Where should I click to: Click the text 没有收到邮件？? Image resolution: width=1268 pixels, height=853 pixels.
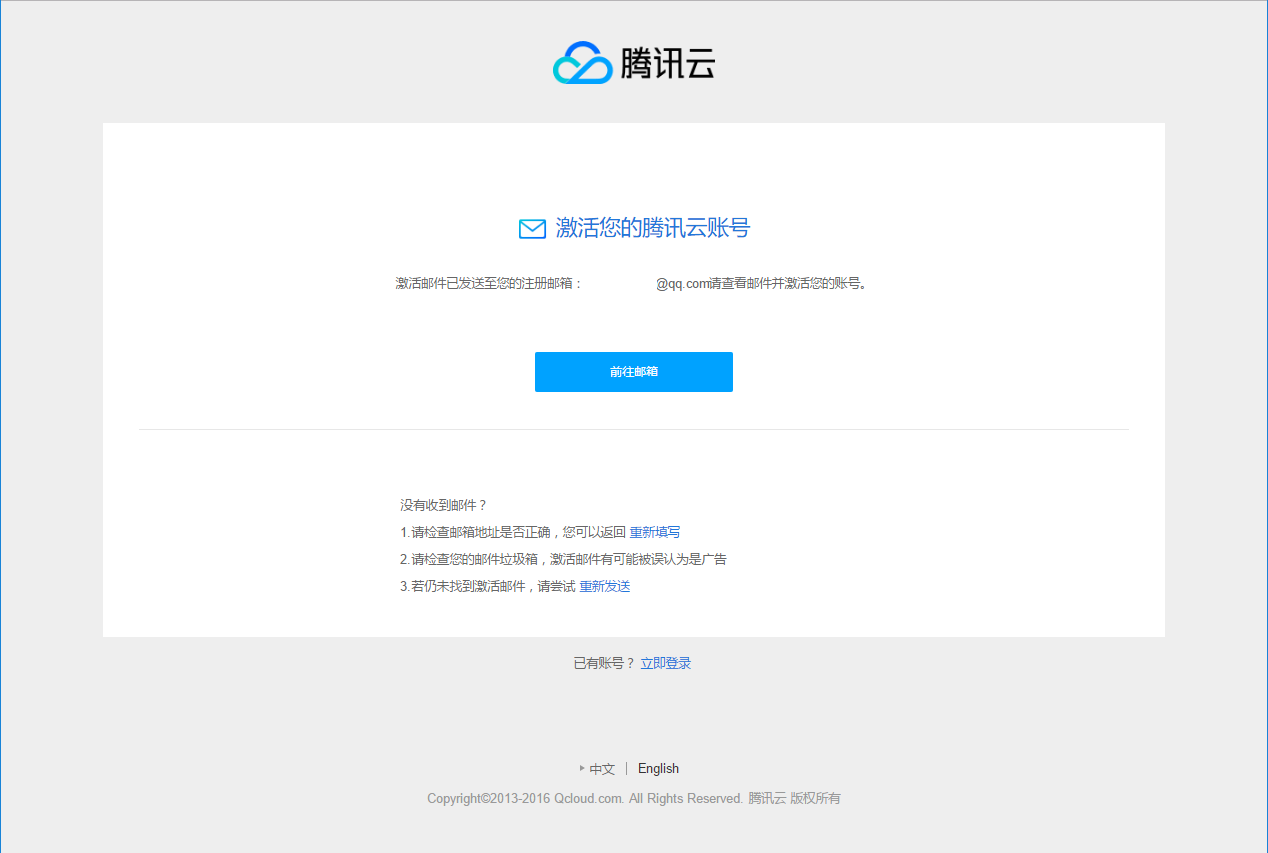click(444, 505)
